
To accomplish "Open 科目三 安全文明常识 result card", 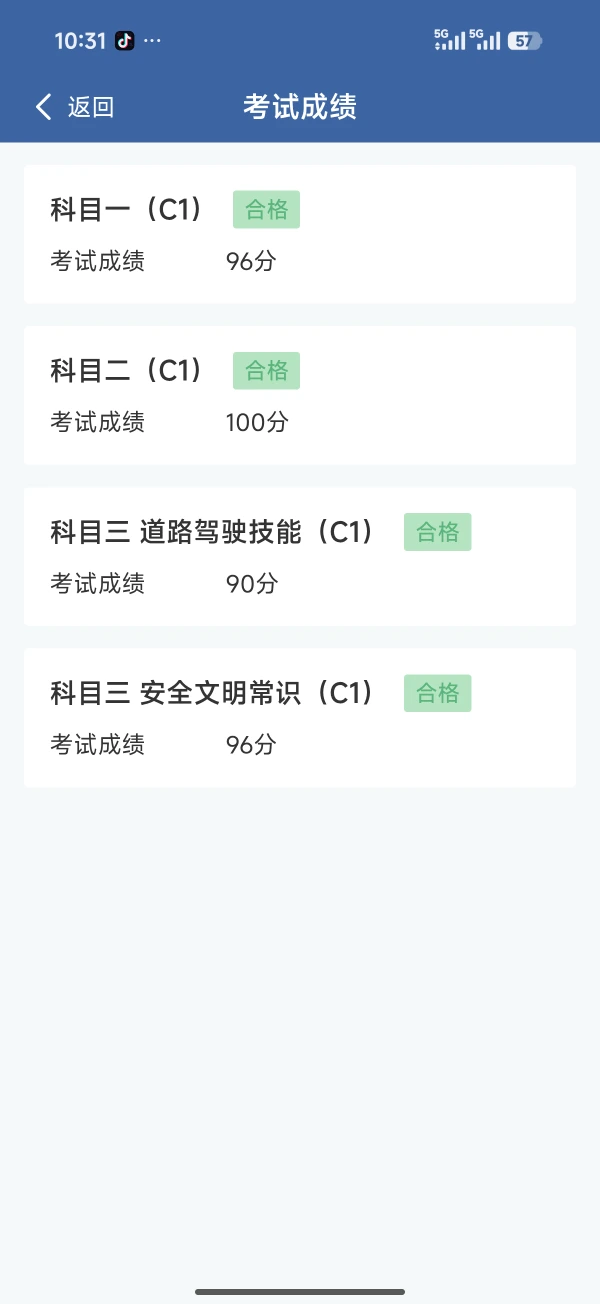I will [x=300, y=717].
